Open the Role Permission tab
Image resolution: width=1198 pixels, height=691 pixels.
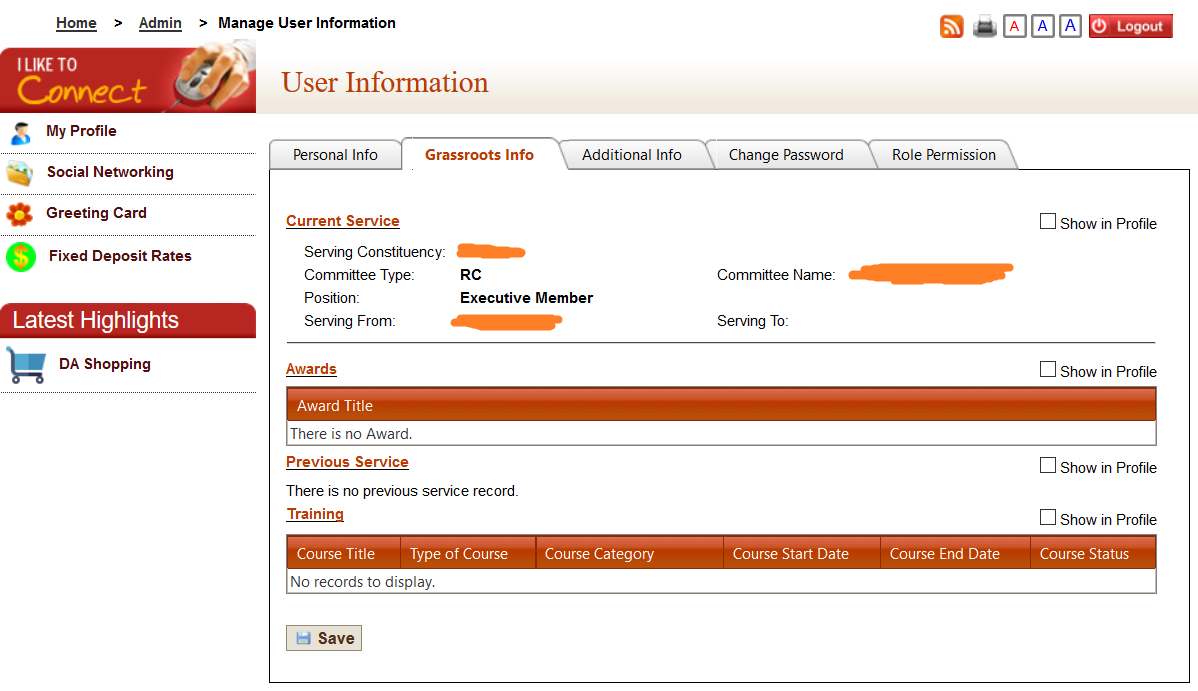(943, 155)
